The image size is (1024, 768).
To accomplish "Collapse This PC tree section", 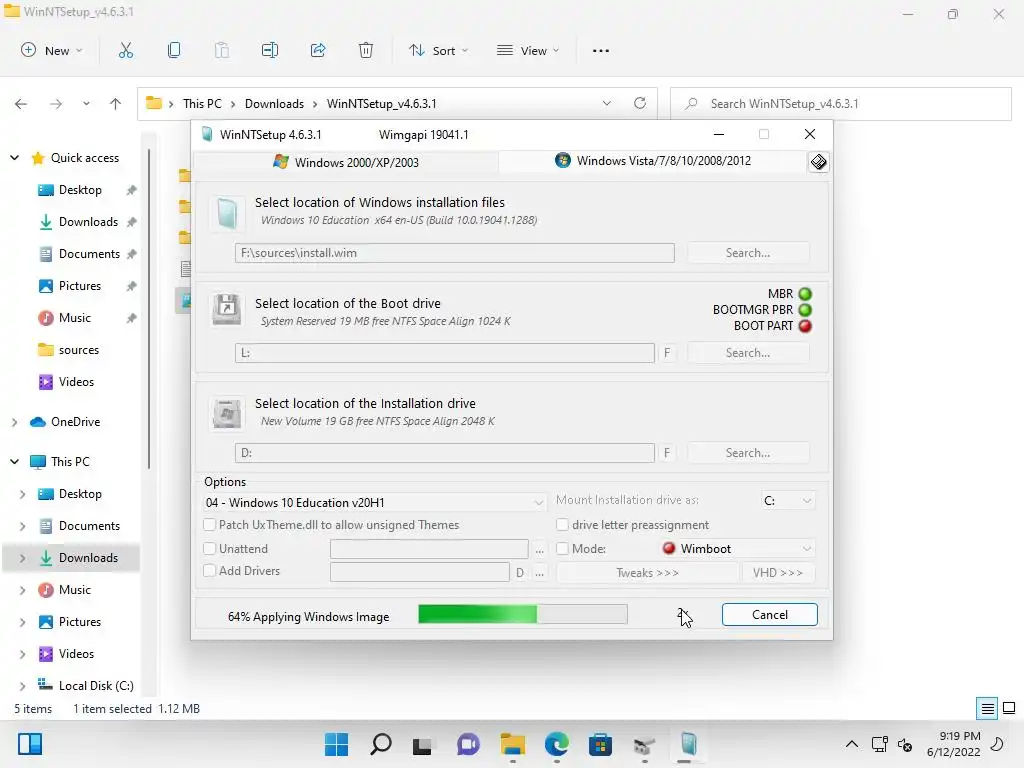I will click(x=14, y=462).
